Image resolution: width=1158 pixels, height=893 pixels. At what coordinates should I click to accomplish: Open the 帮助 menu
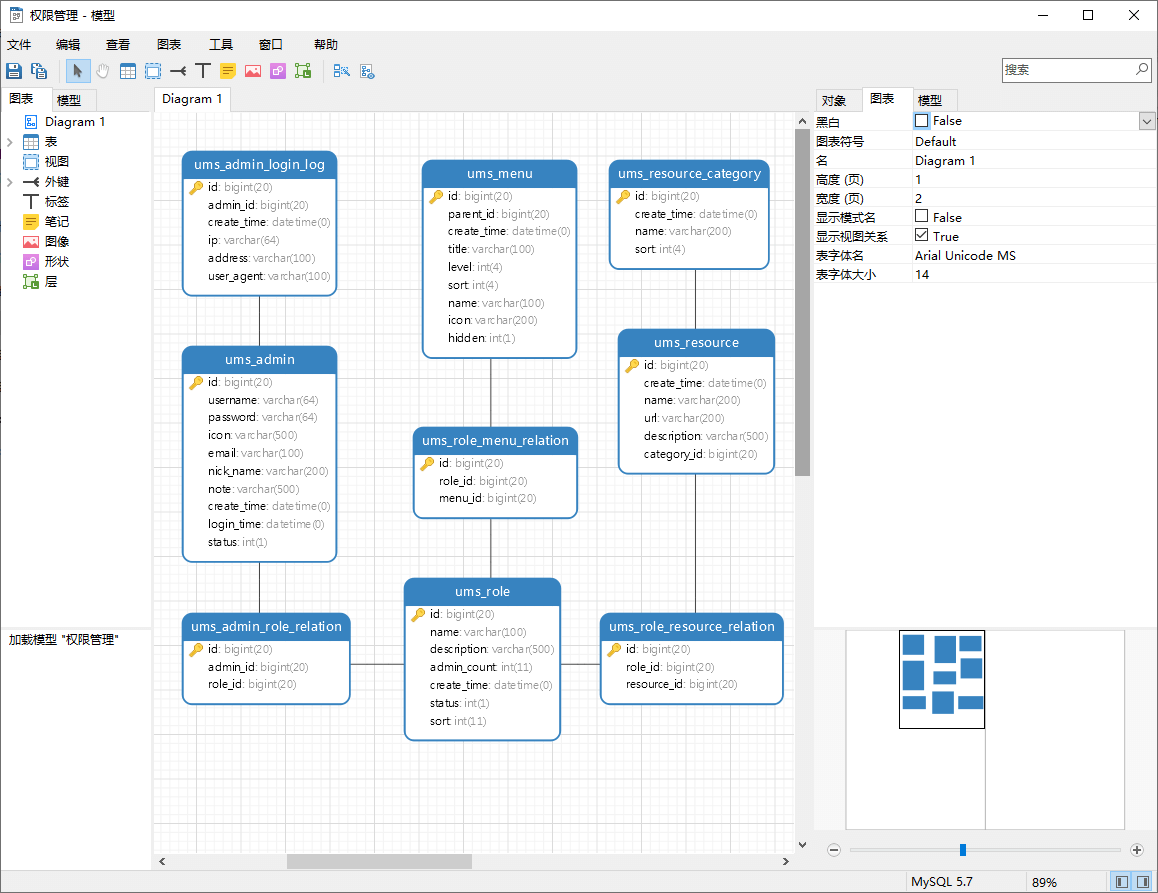(326, 44)
